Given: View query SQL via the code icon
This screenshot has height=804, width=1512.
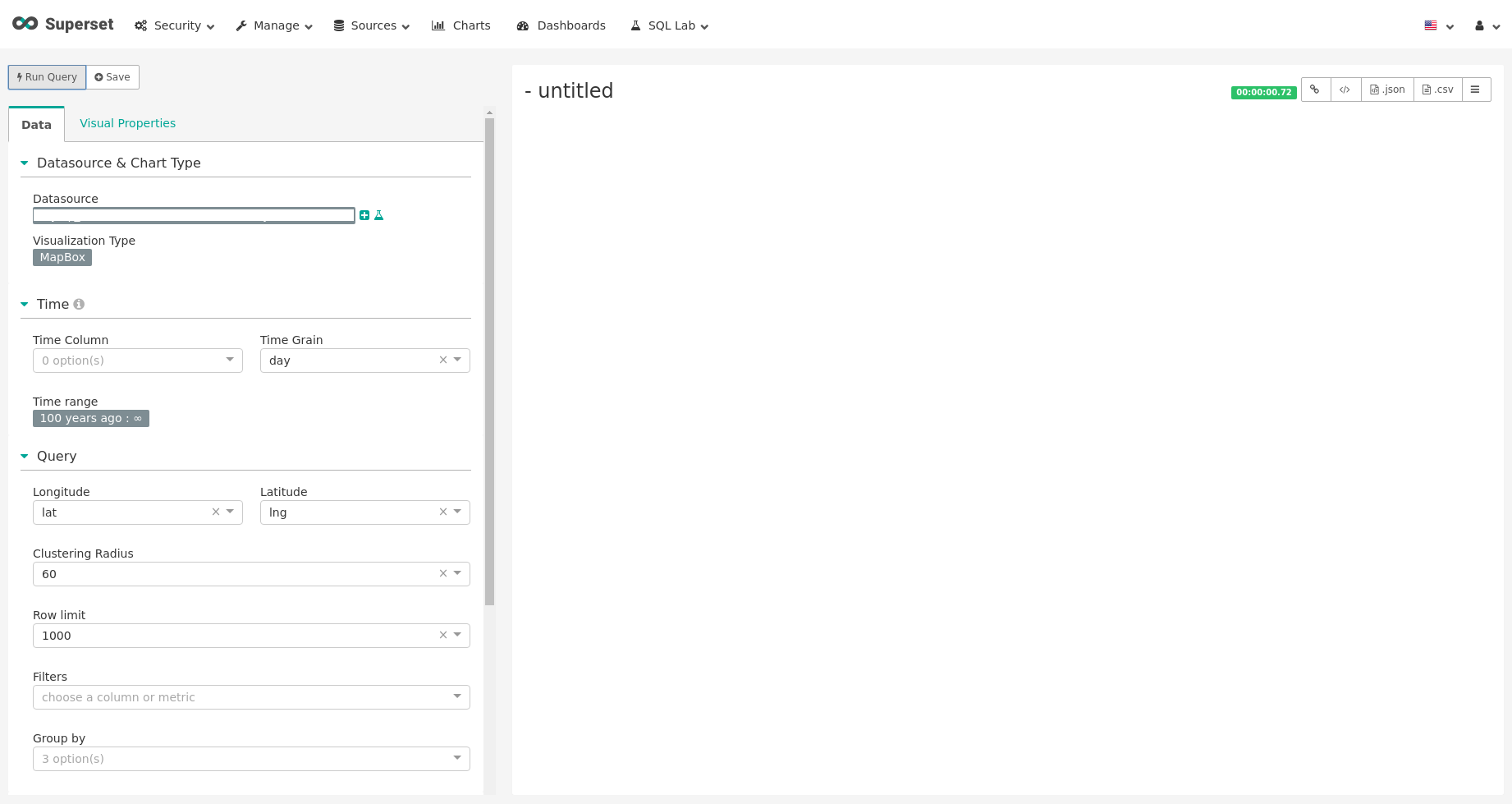Looking at the screenshot, I should click(x=1345, y=89).
